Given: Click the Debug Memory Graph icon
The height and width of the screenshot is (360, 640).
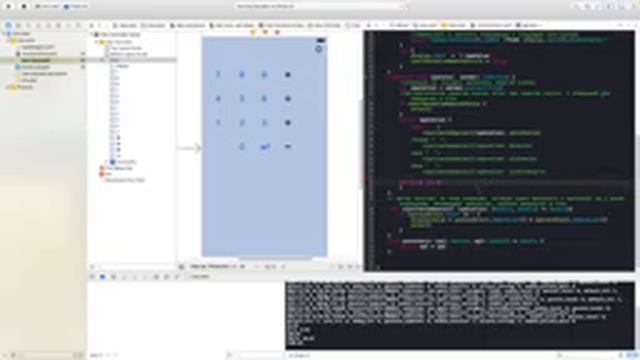Looking at the screenshot, I should pos(167,277).
